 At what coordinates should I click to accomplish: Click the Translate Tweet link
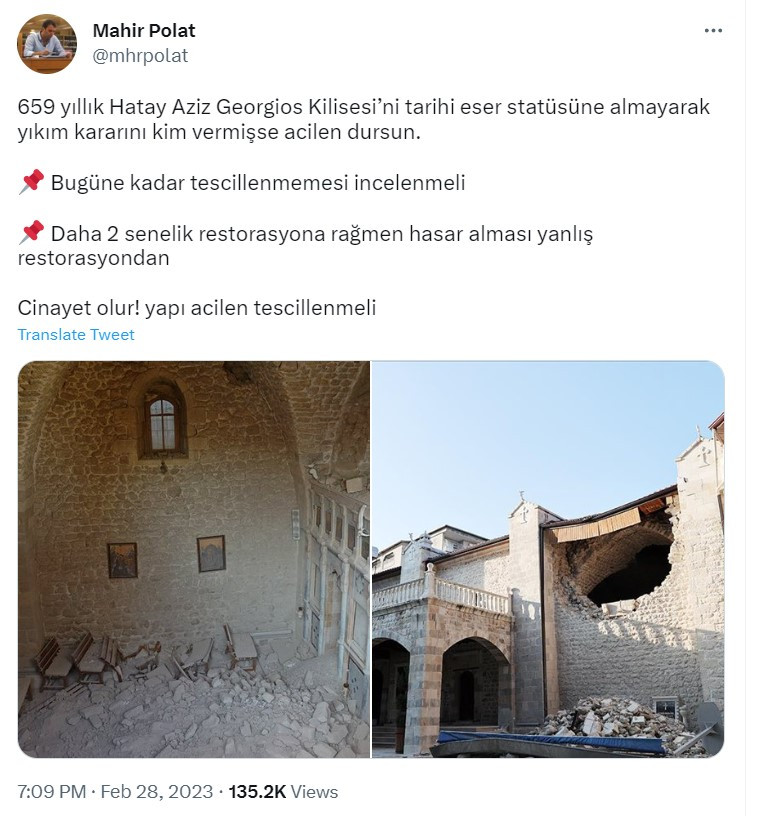click(x=76, y=335)
